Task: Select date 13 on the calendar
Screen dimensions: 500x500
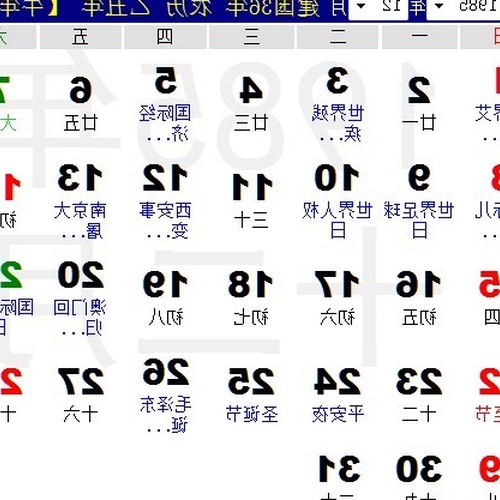Action: pos(80,177)
